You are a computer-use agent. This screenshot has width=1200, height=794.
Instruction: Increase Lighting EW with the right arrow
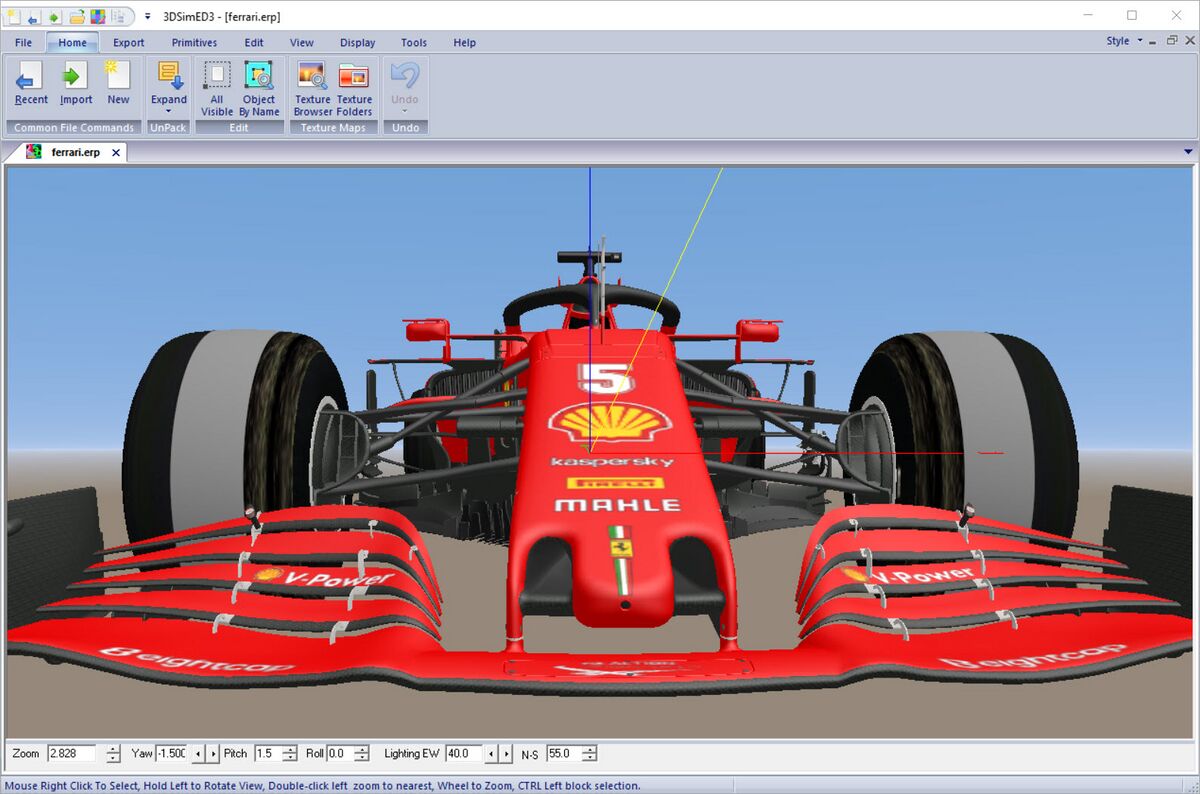[506, 753]
